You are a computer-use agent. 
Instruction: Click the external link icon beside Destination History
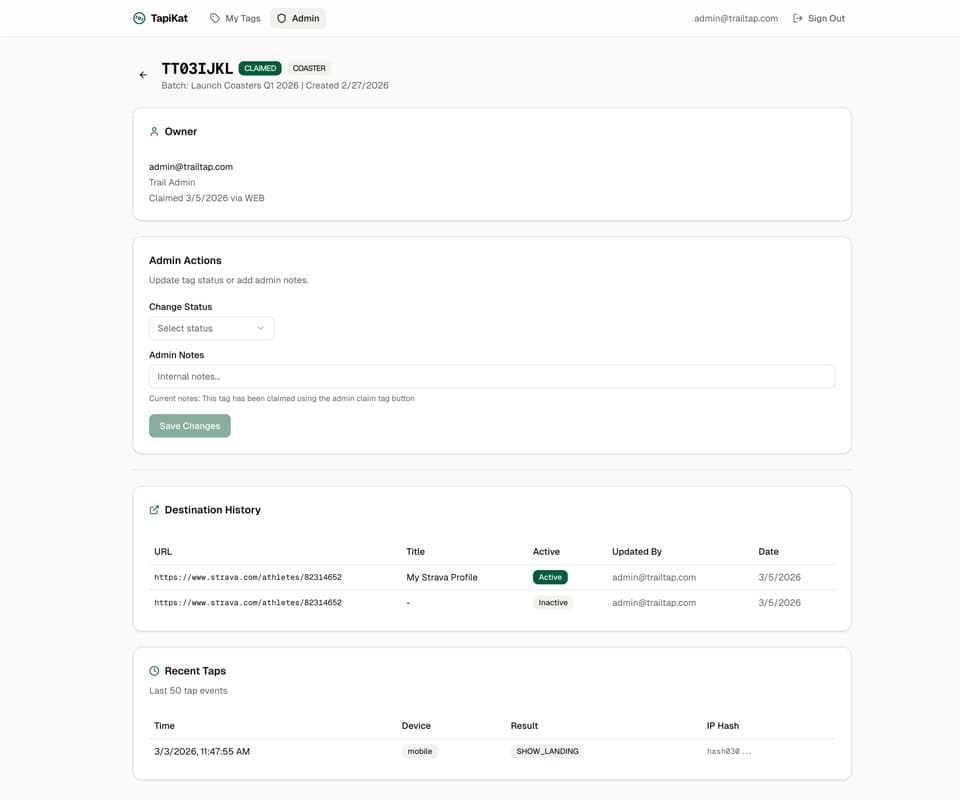point(154,510)
